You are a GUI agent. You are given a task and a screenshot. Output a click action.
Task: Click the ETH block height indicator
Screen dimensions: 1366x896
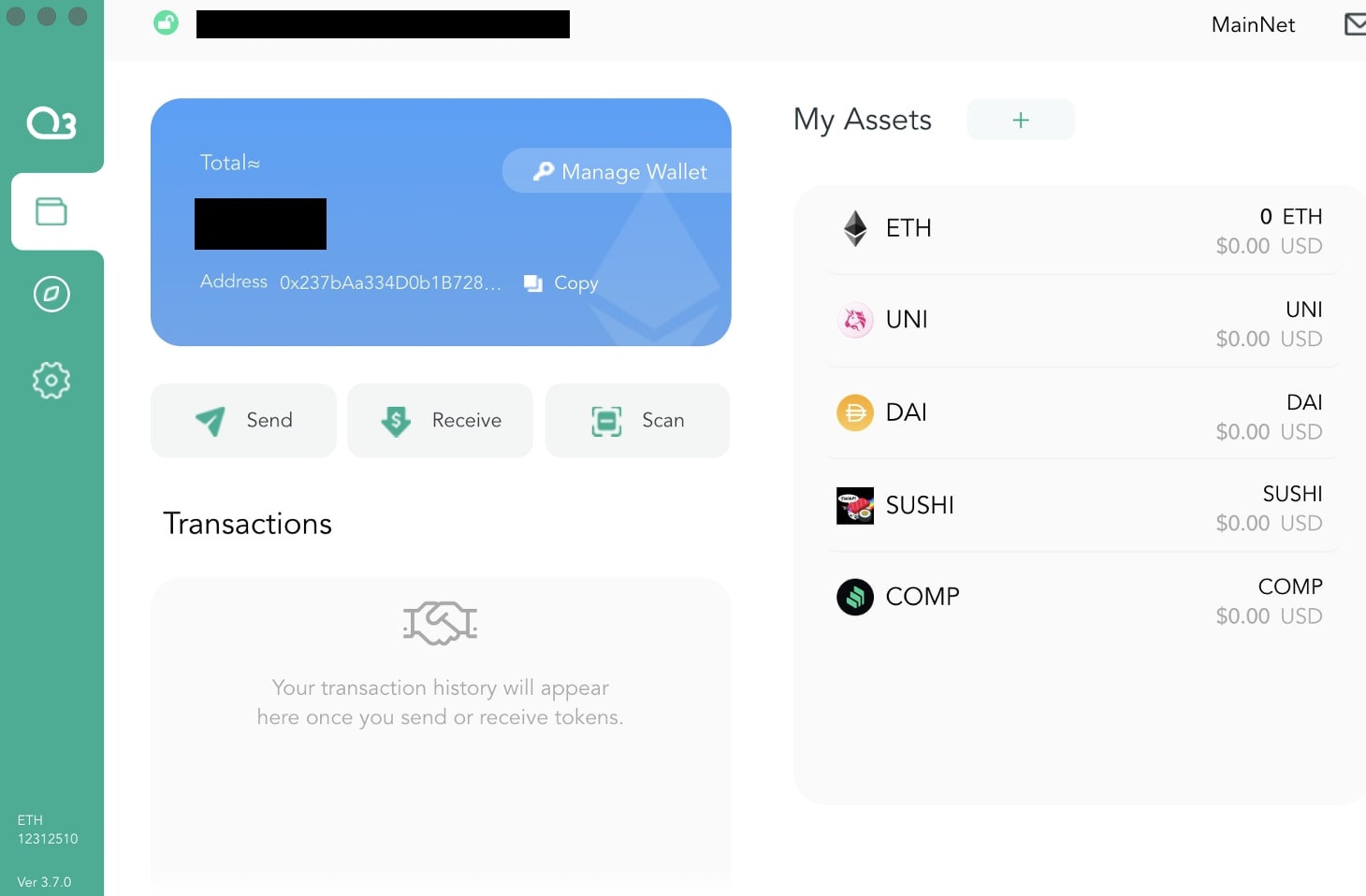coord(48,830)
